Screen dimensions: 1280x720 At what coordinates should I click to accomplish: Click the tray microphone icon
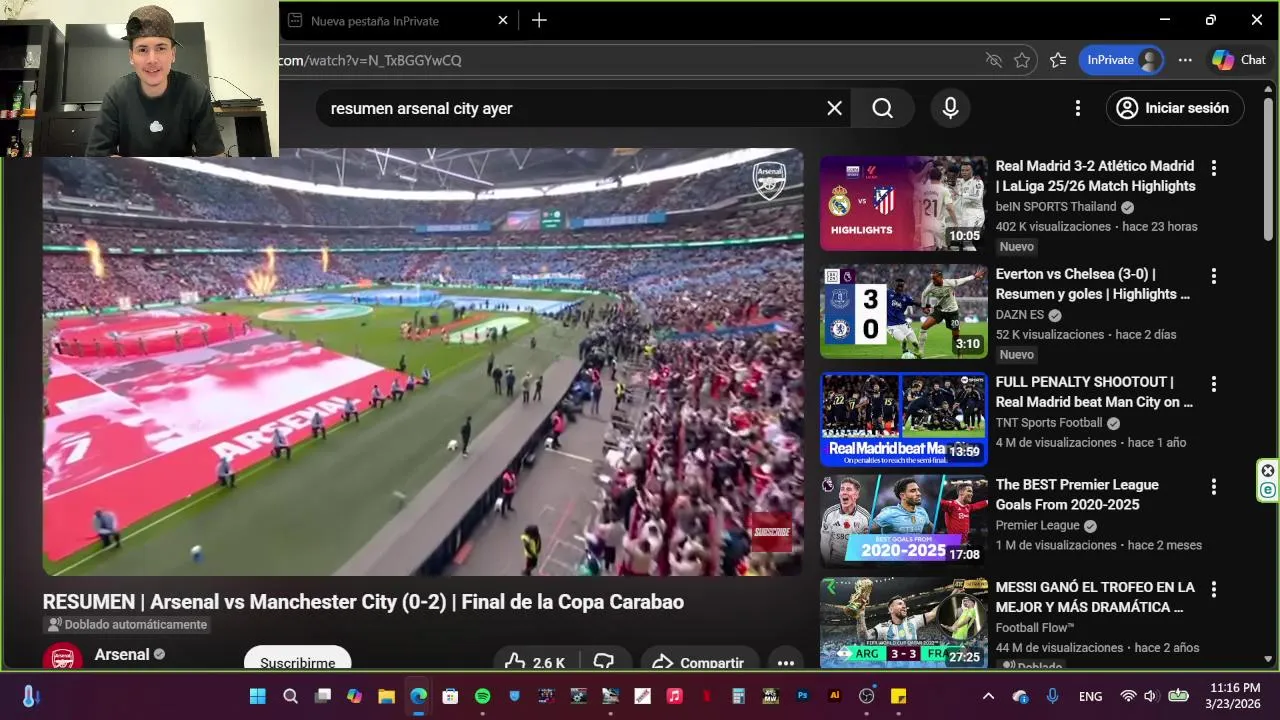tap(1052, 696)
